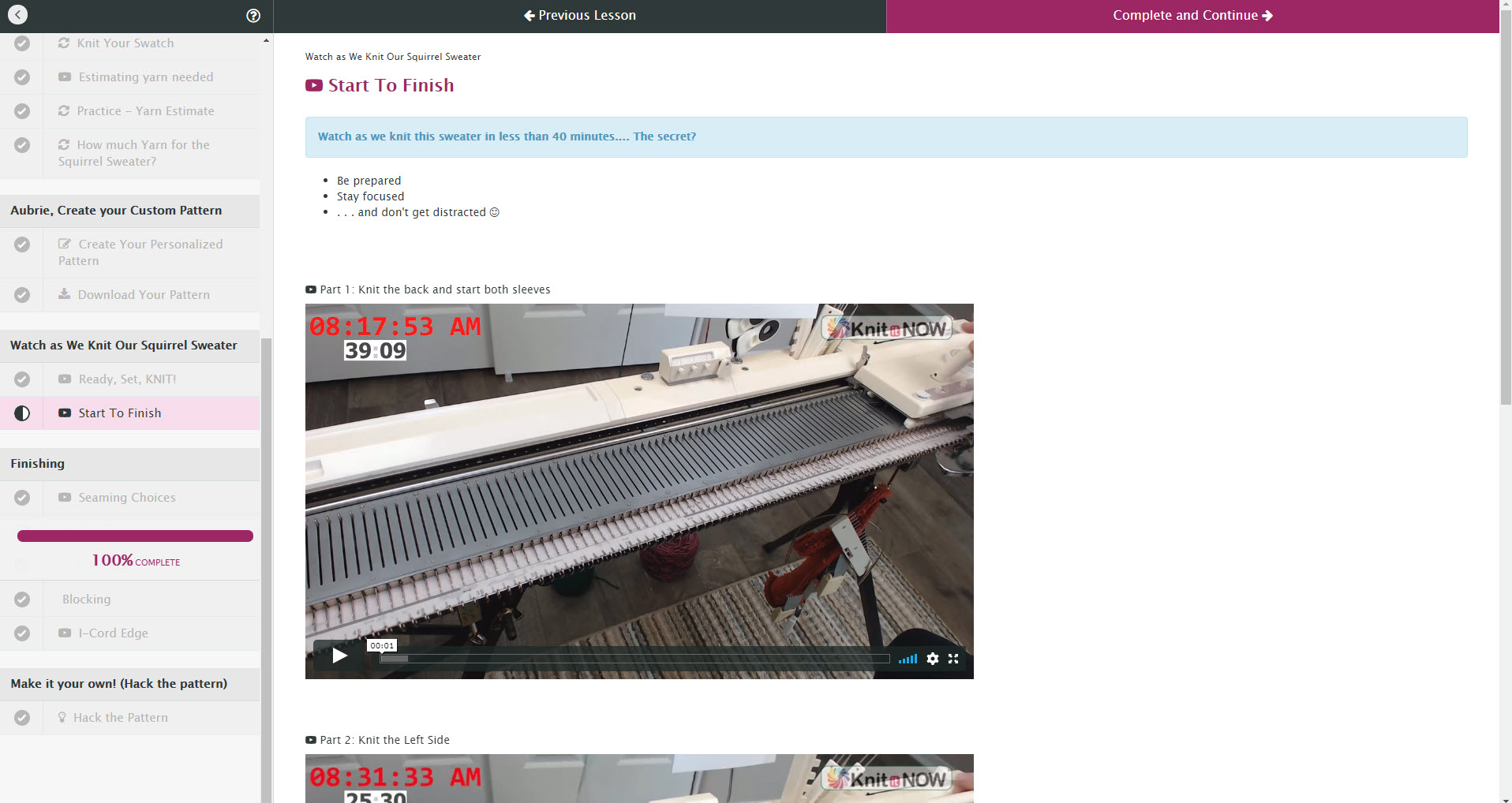
Task: Open Estimating yarn needed lesson
Action: tap(146, 77)
